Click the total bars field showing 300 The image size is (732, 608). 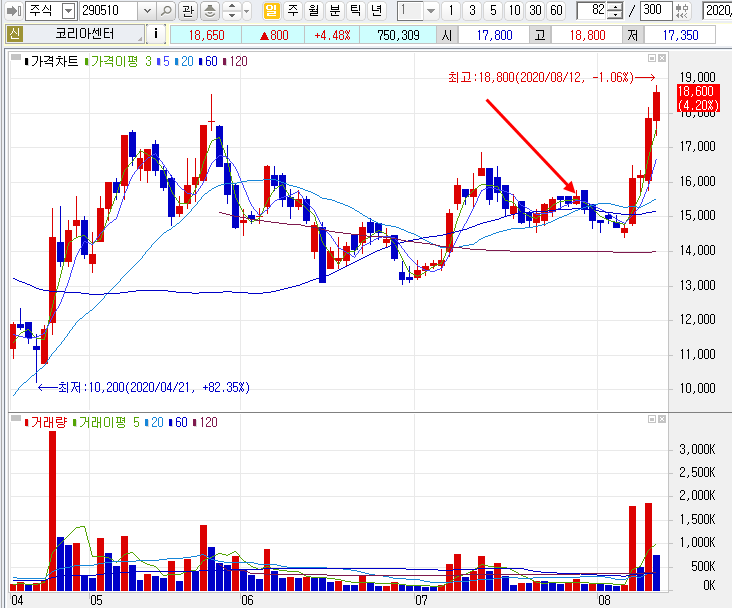pyautogui.click(x=656, y=10)
